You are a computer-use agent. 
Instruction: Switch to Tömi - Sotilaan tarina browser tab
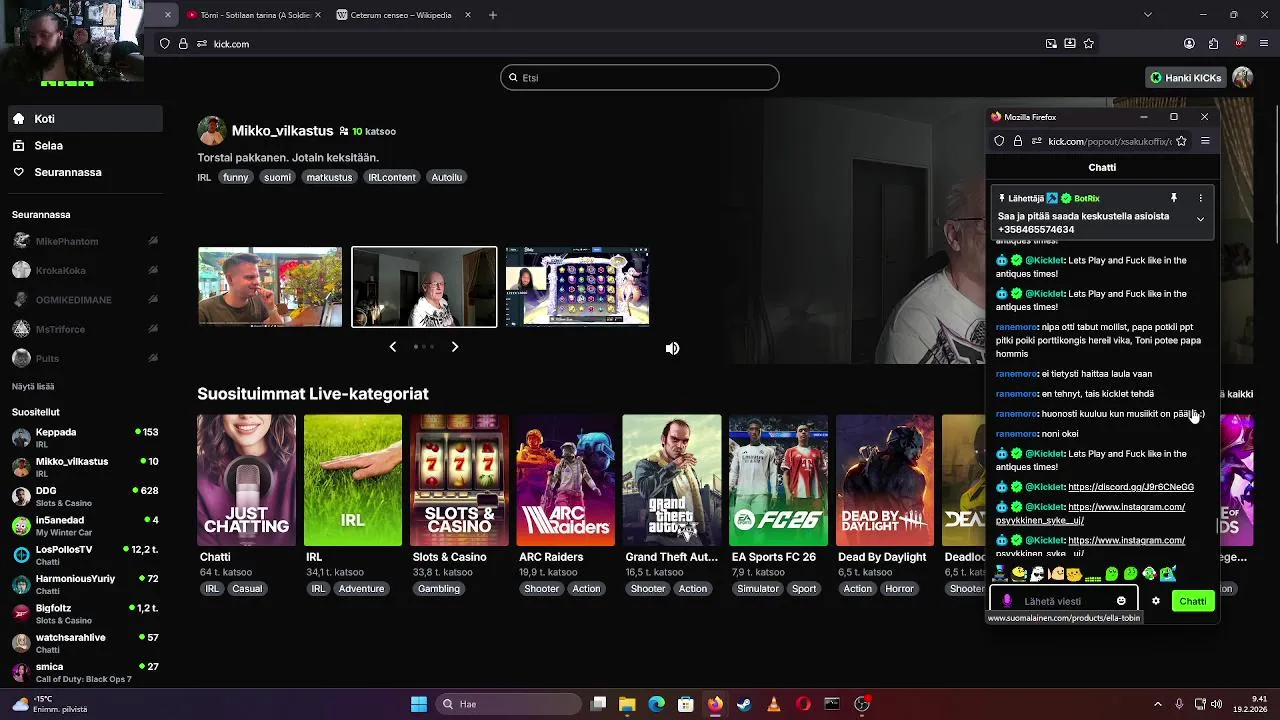253,15
